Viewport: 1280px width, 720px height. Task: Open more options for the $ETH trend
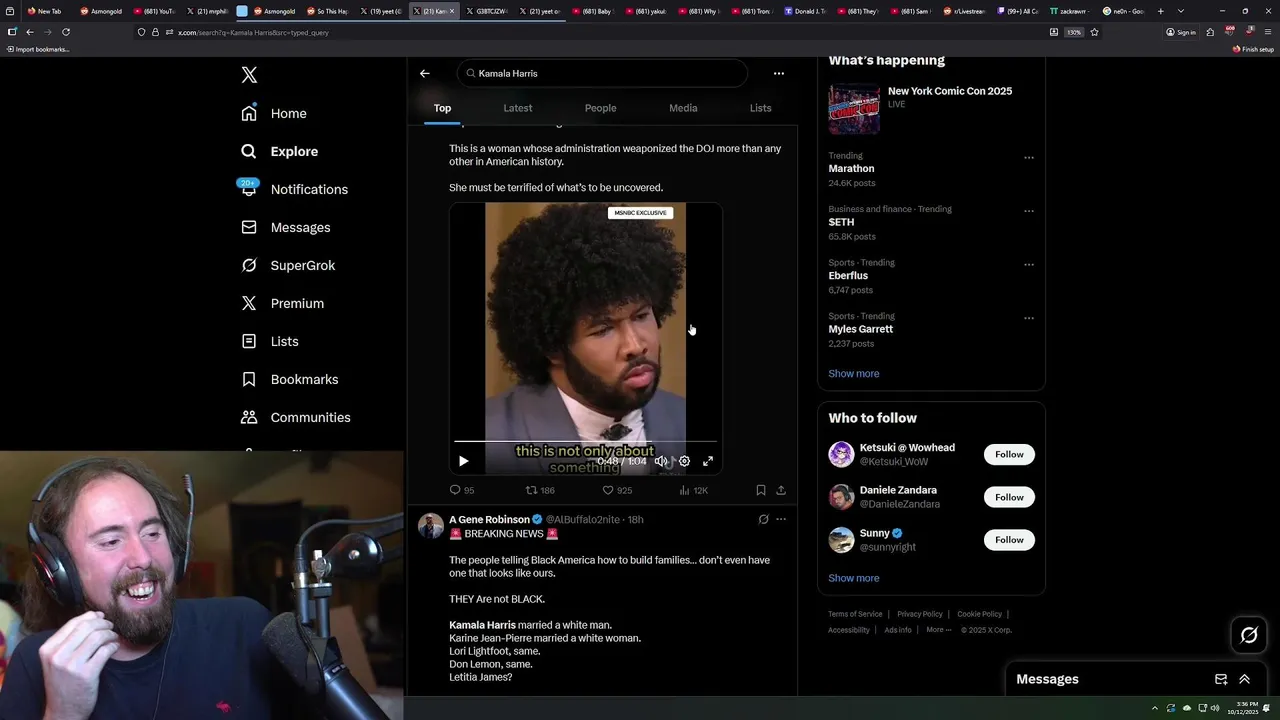click(1029, 210)
